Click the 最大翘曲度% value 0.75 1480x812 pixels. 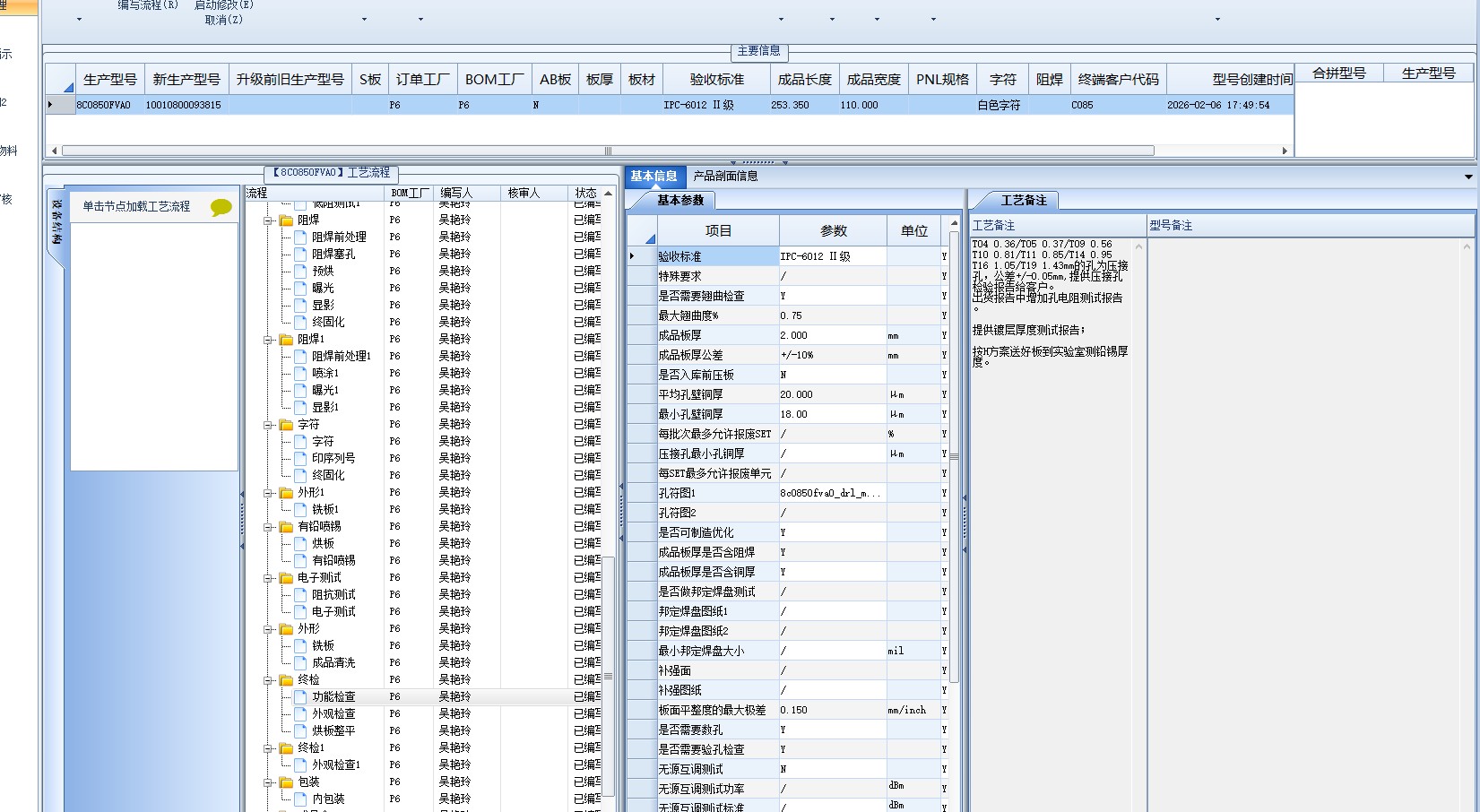tap(833, 315)
